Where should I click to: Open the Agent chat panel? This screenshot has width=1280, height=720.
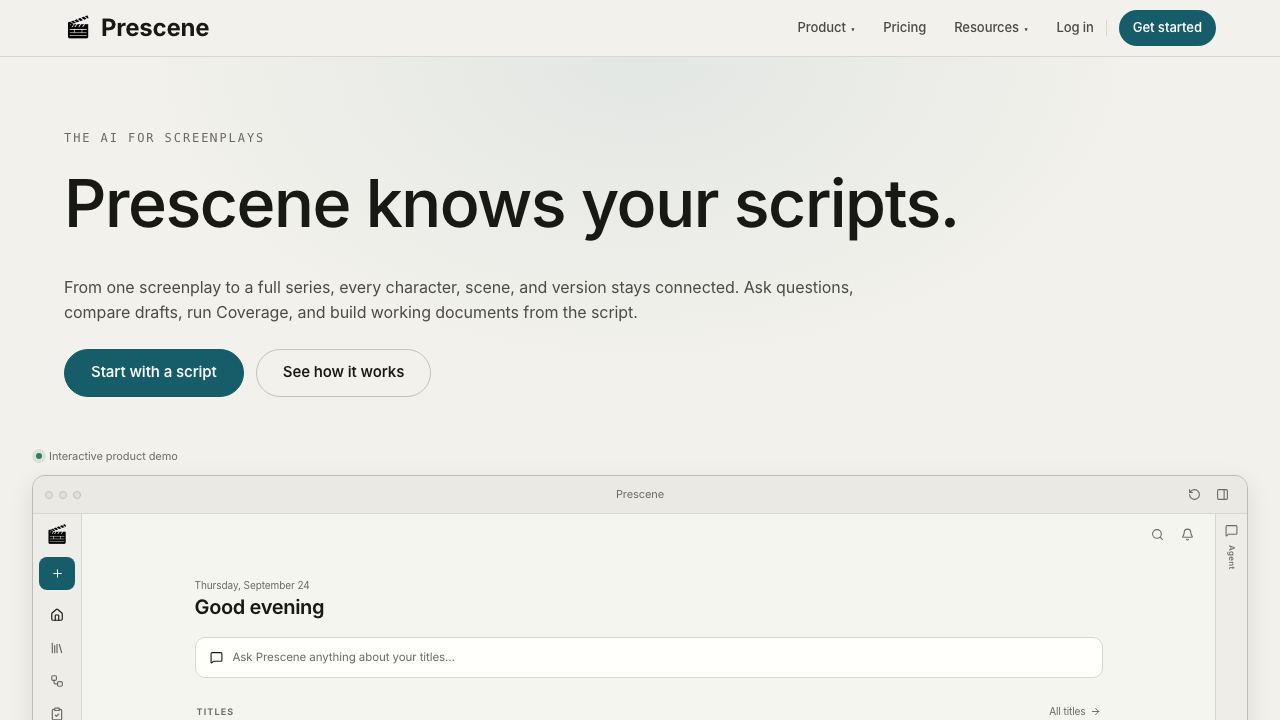pos(1231,546)
